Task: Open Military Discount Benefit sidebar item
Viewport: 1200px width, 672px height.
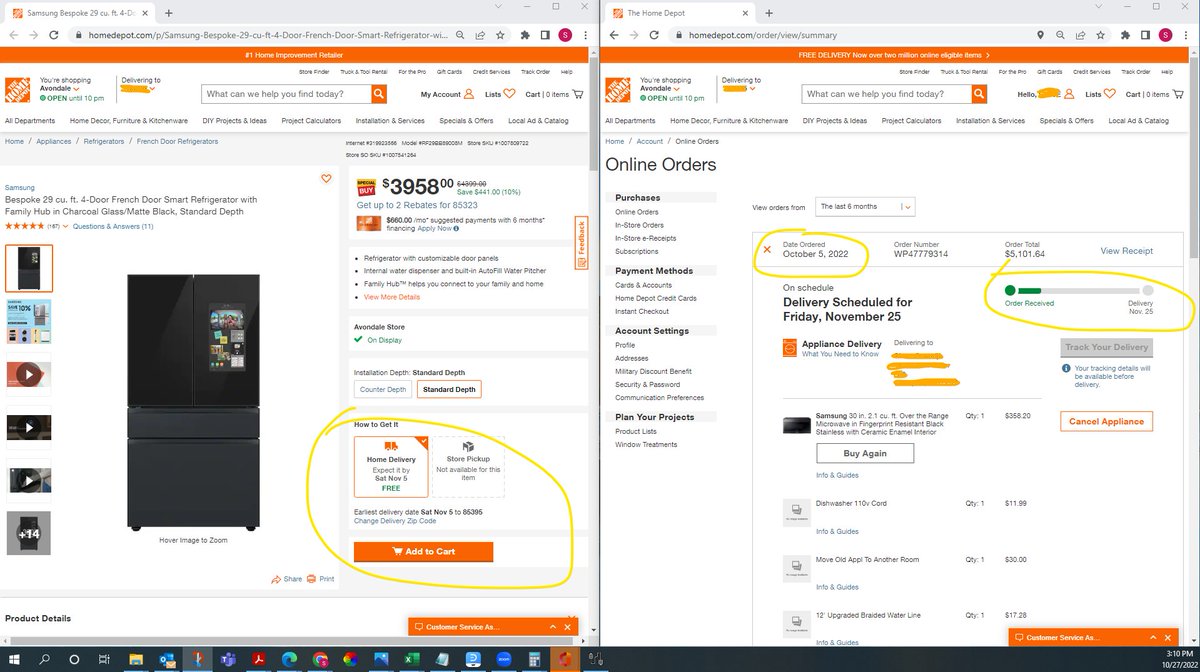Action: tap(653, 371)
